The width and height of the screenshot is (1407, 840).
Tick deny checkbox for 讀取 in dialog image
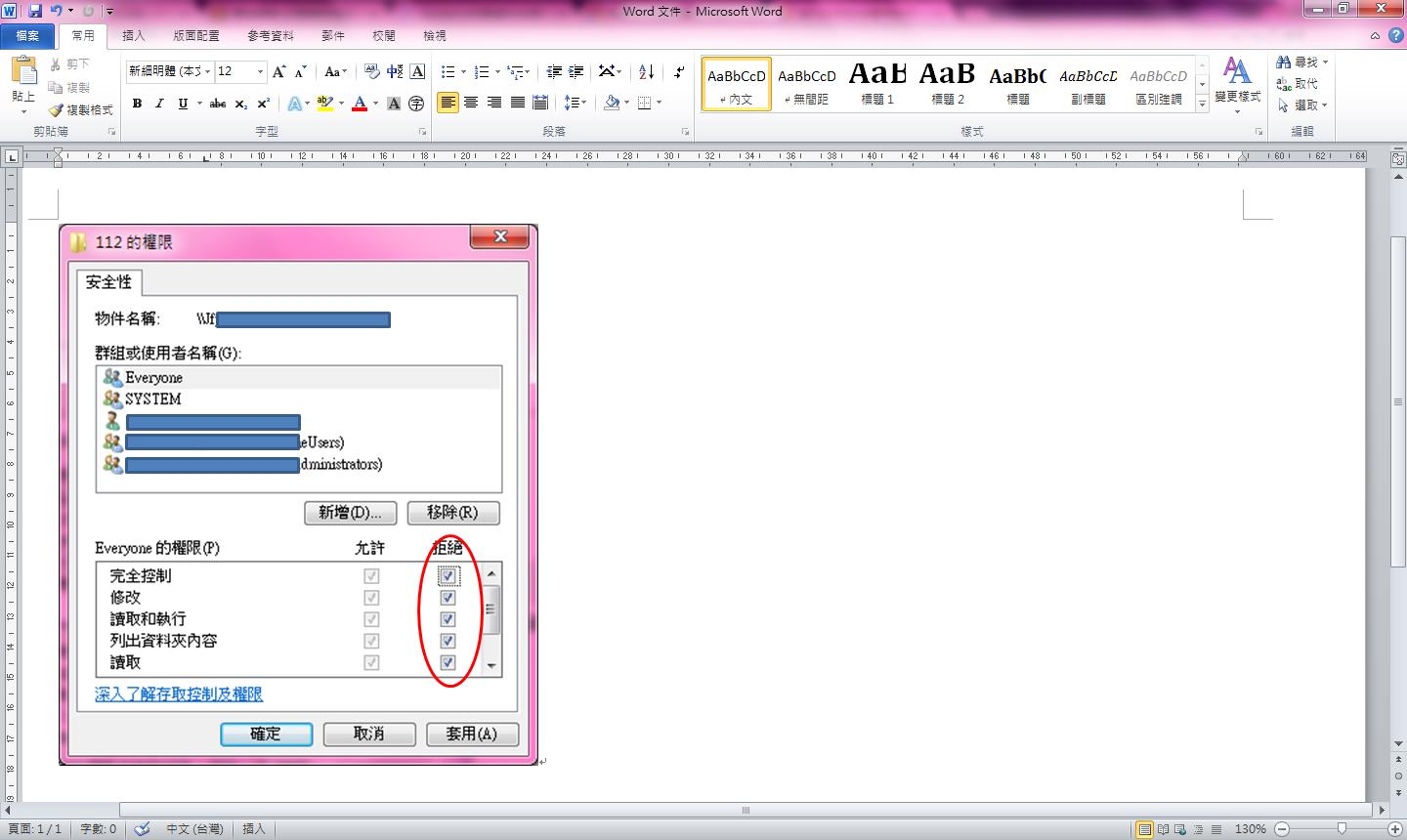point(448,662)
